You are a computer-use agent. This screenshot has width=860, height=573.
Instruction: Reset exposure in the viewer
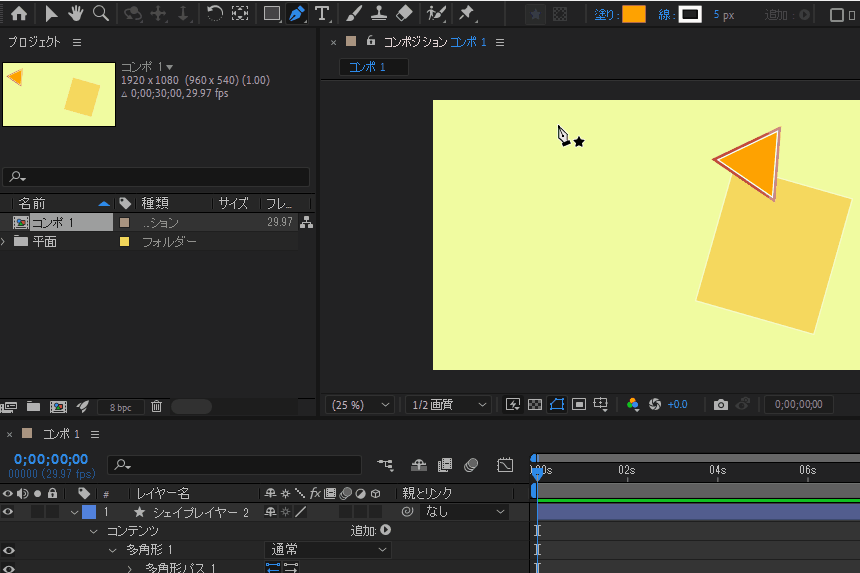(655, 405)
